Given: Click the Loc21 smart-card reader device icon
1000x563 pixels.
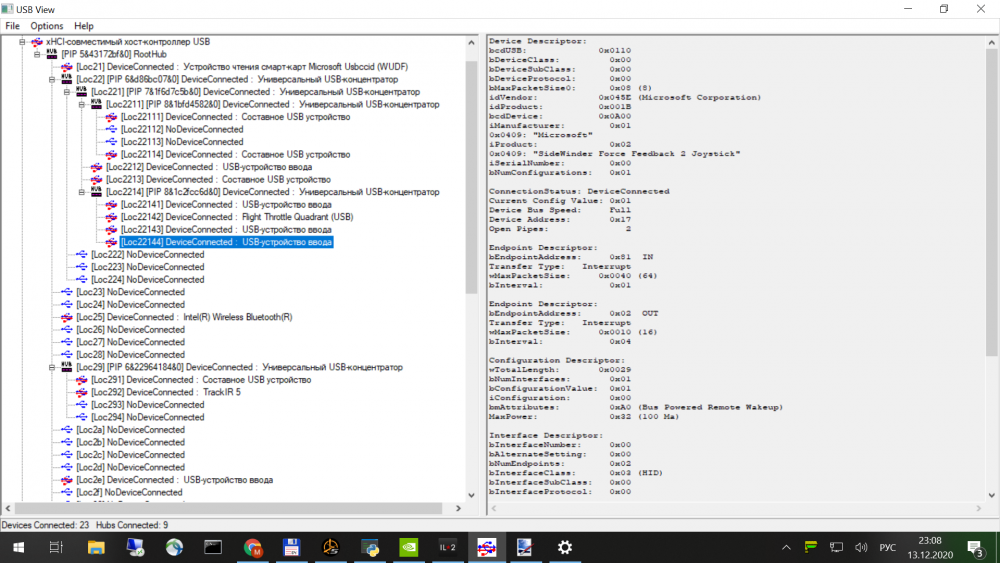Looking at the screenshot, I should [67, 67].
